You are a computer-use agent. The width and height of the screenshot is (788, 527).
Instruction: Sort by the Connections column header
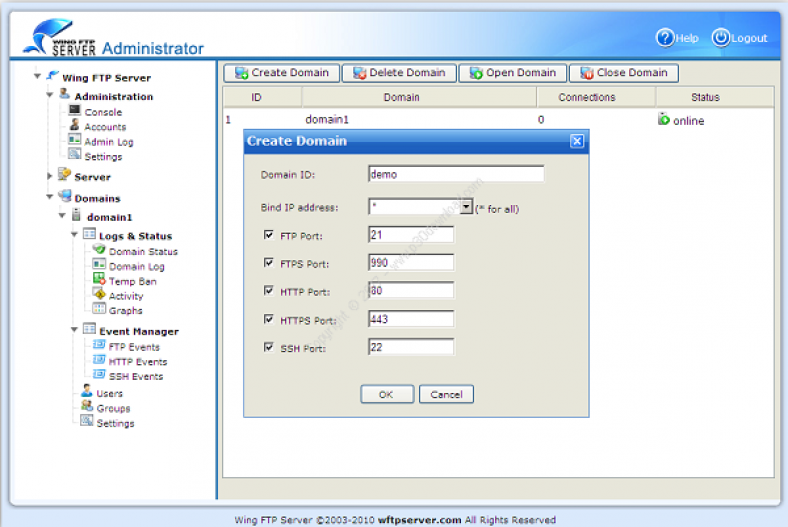596,97
